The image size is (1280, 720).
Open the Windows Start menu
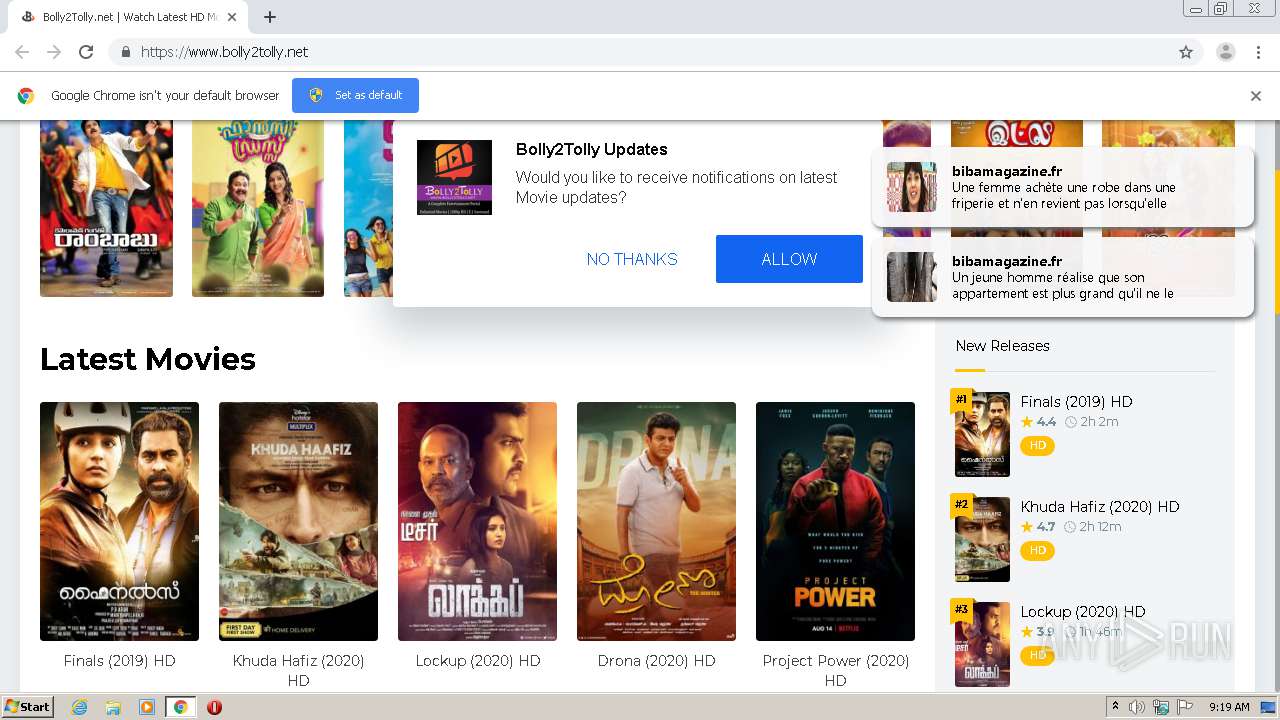pyautogui.click(x=27, y=707)
